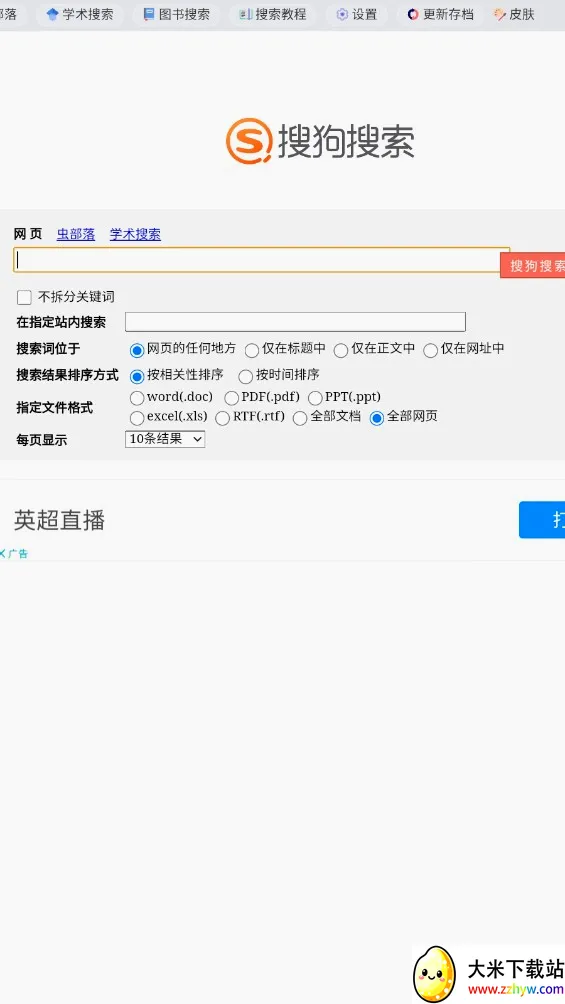
Task: Click the blue button beside 英超直播
Action: click(542, 519)
